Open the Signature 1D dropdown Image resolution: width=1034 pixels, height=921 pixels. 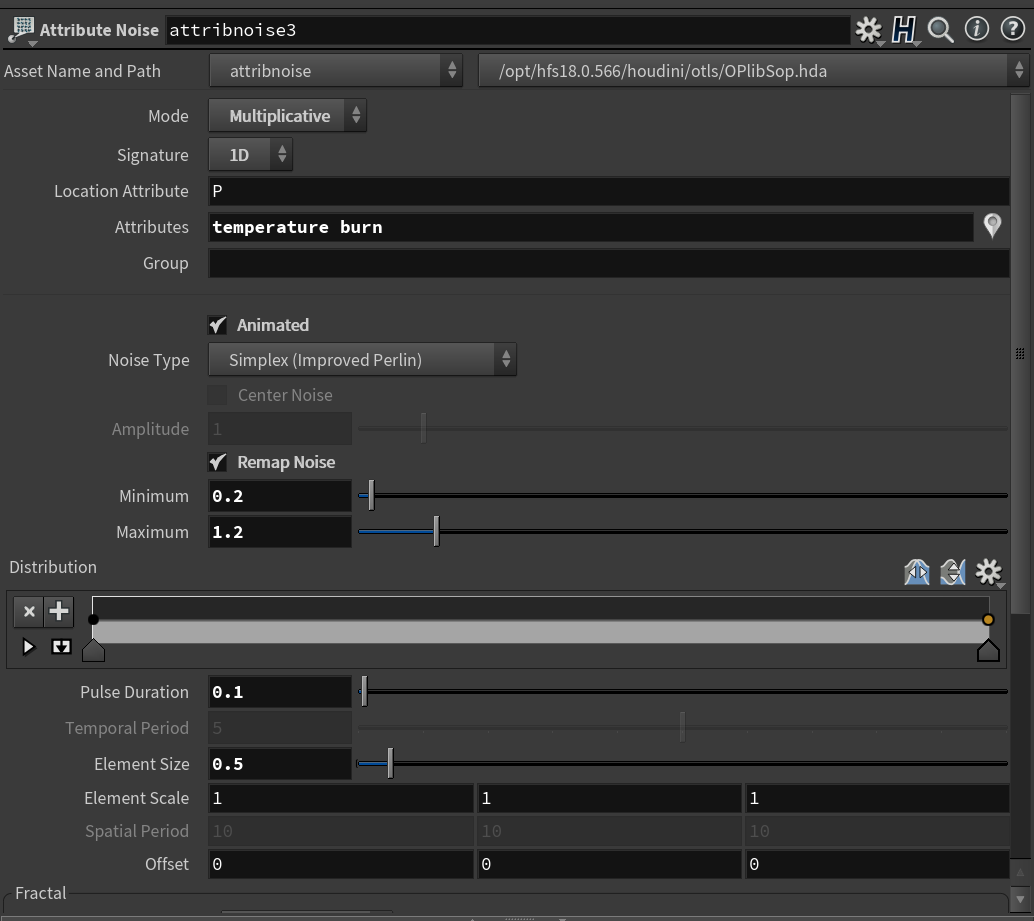pyautogui.click(x=251, y=155)
